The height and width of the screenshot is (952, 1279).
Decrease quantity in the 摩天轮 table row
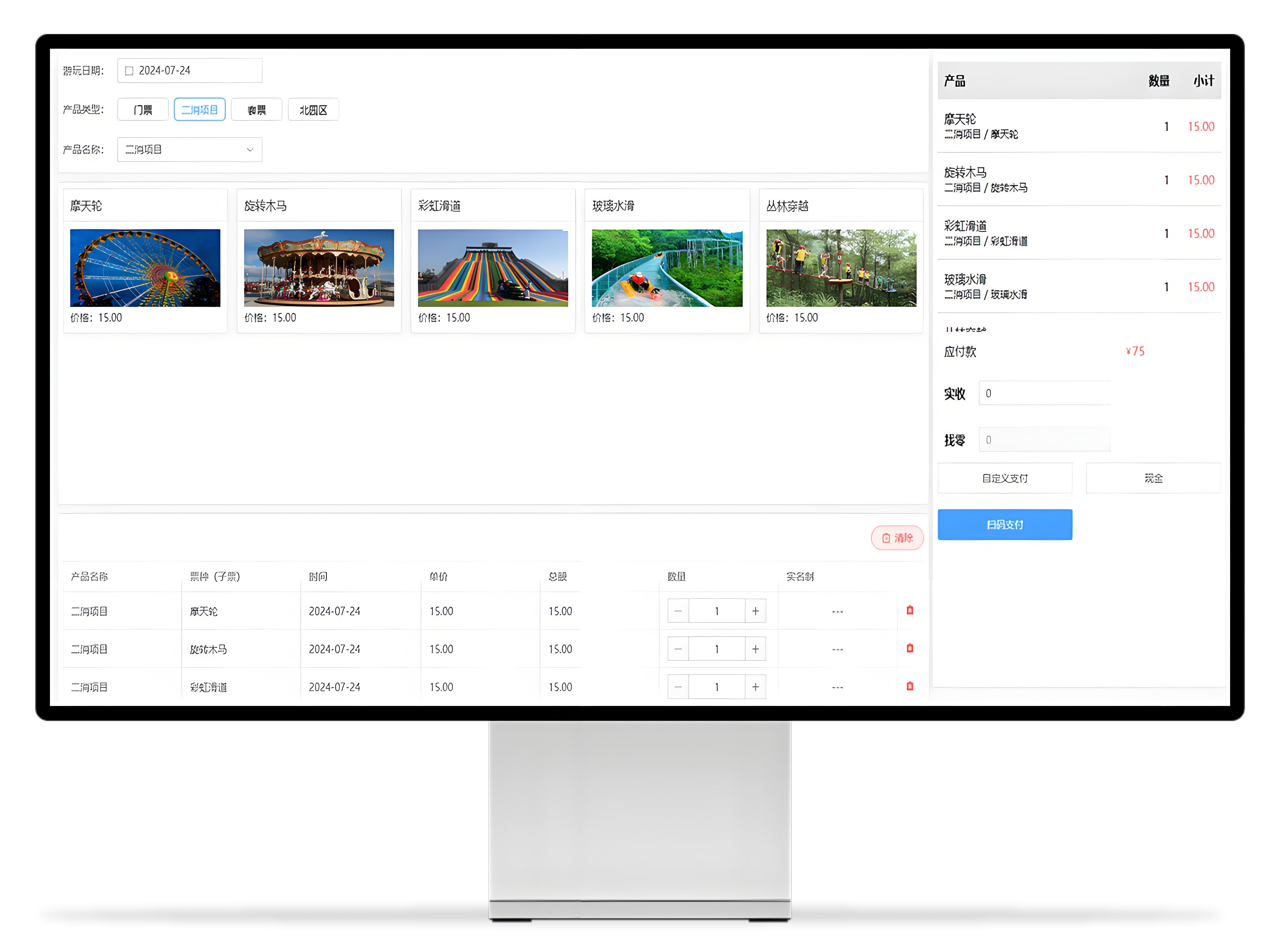(x=678, y=611)
